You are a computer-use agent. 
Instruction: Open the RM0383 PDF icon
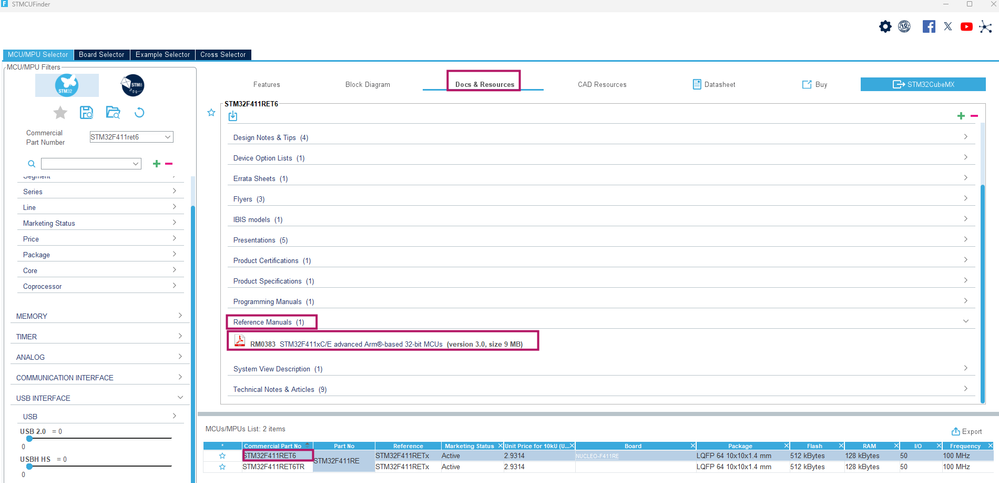tap(240, 342)
